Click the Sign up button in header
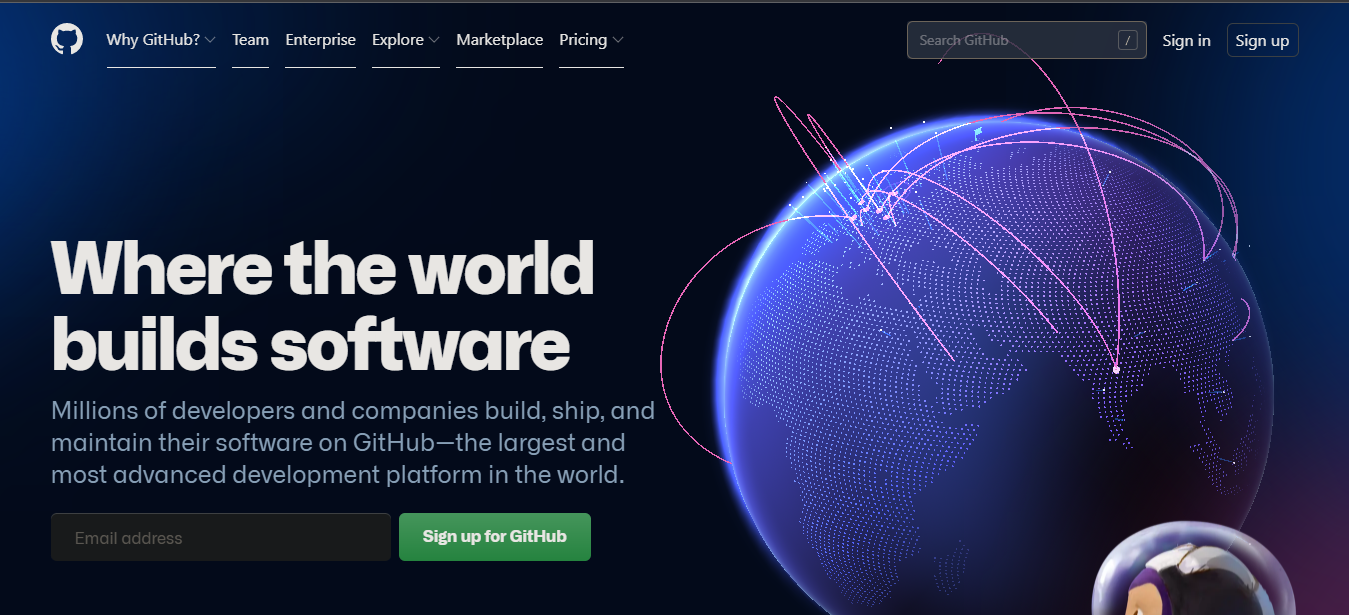Viewport: 1349px width, 615px height. coord(1262,40)
